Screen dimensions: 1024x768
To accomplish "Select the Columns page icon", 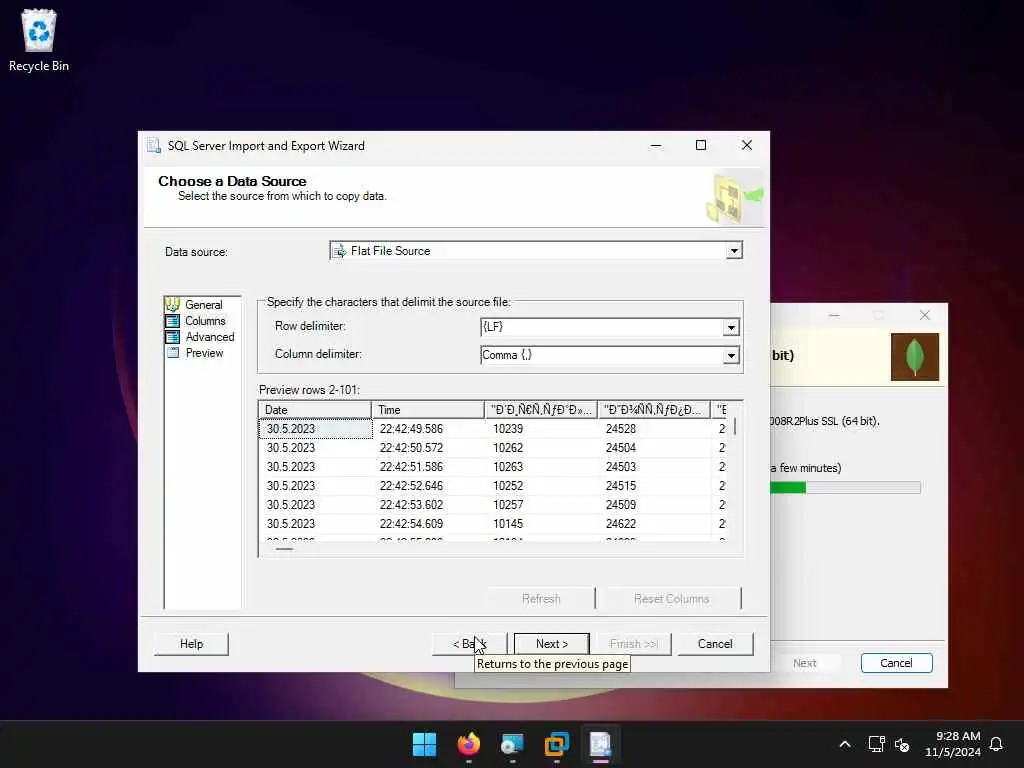I will (x=172, y=321).
